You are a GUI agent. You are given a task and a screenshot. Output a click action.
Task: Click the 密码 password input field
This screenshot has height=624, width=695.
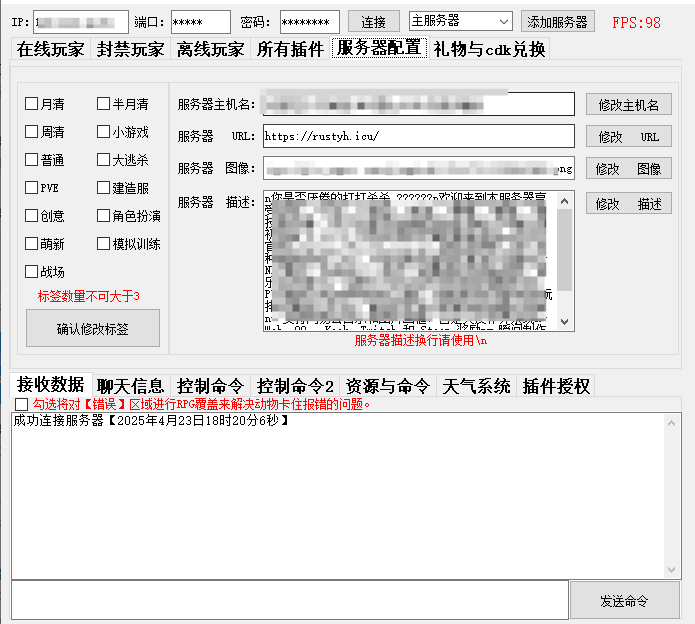[310, 22]
